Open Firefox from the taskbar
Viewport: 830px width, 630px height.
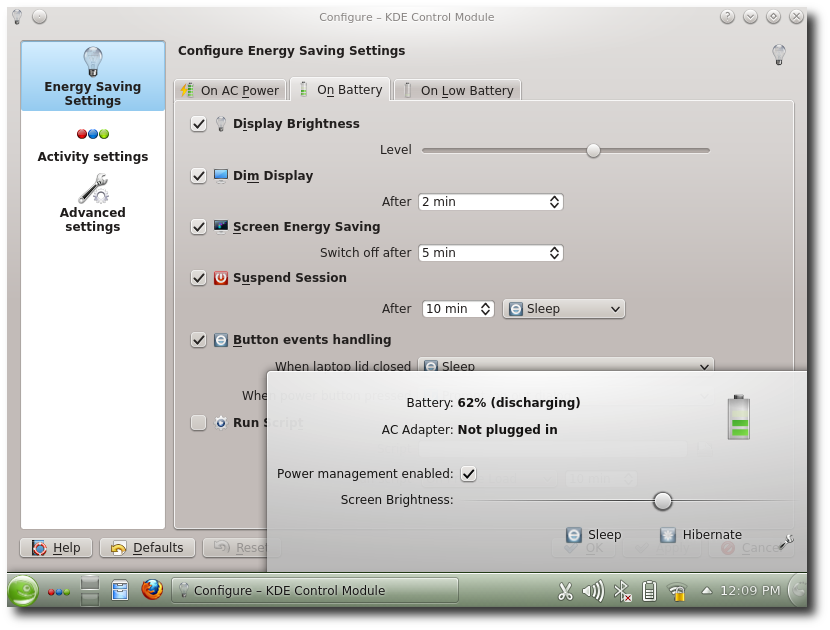pos(152,591)
